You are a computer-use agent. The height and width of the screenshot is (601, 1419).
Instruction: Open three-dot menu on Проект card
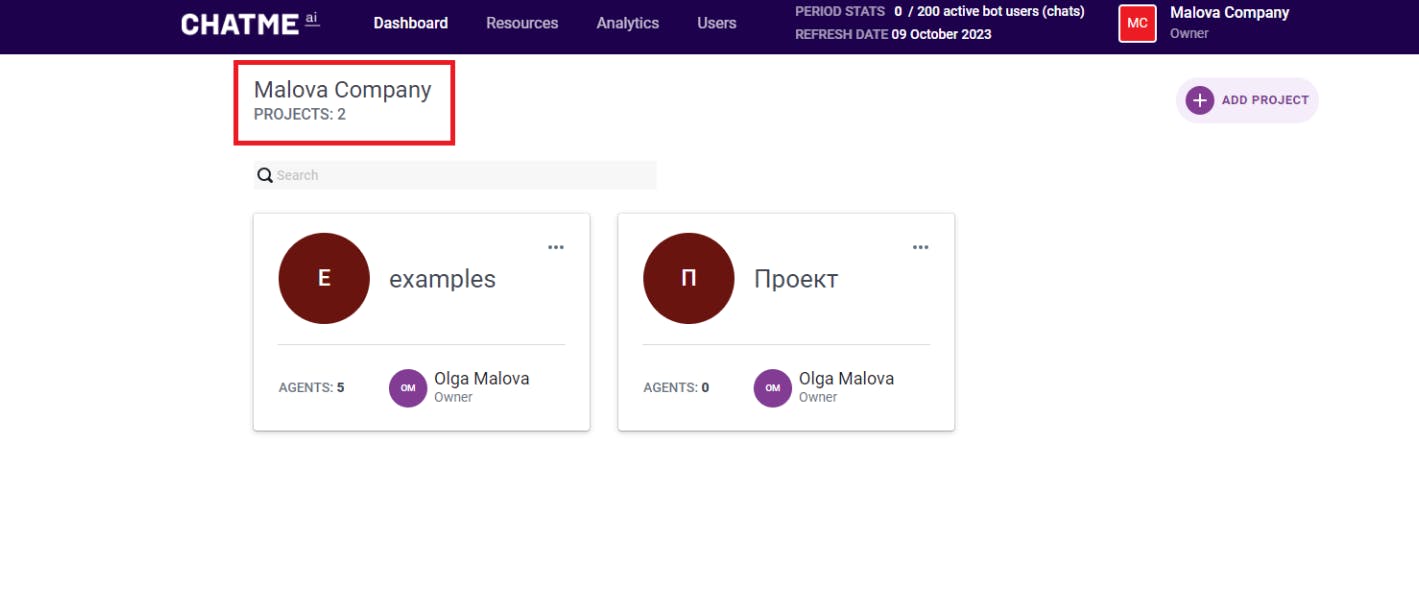click(x=920, y=248)
